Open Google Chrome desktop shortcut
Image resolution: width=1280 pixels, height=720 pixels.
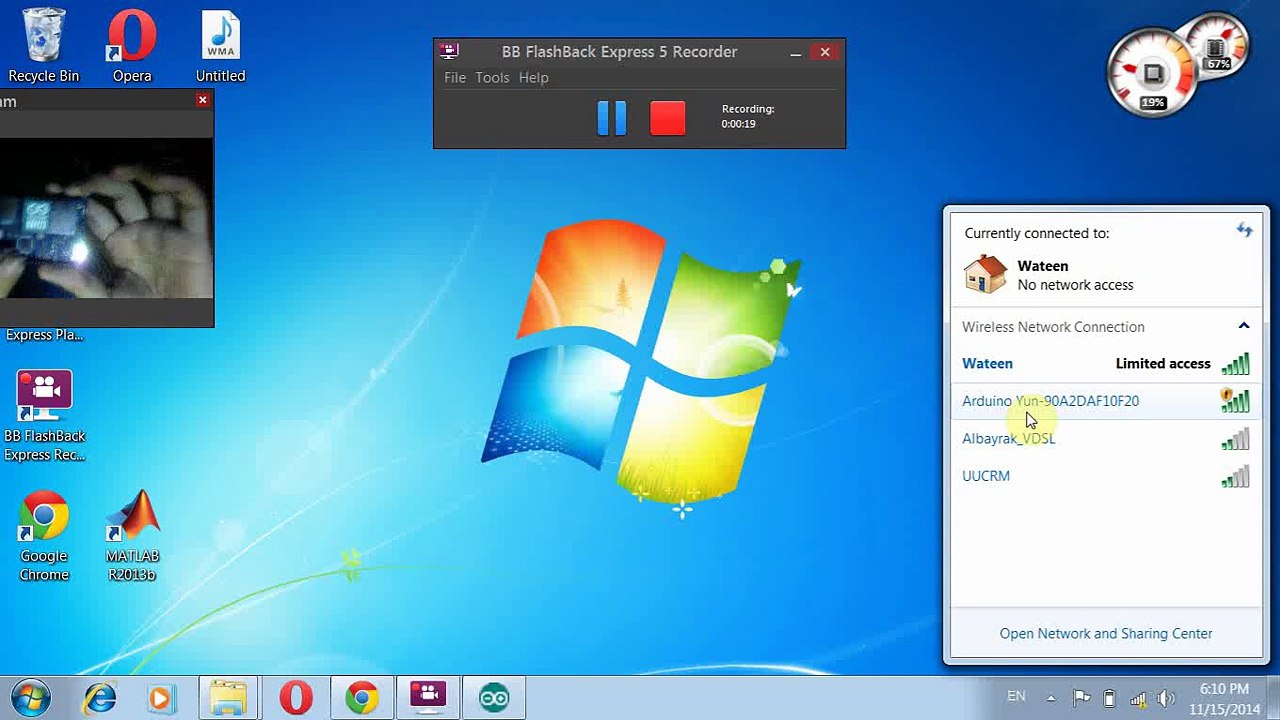click(x=44, y=537)
